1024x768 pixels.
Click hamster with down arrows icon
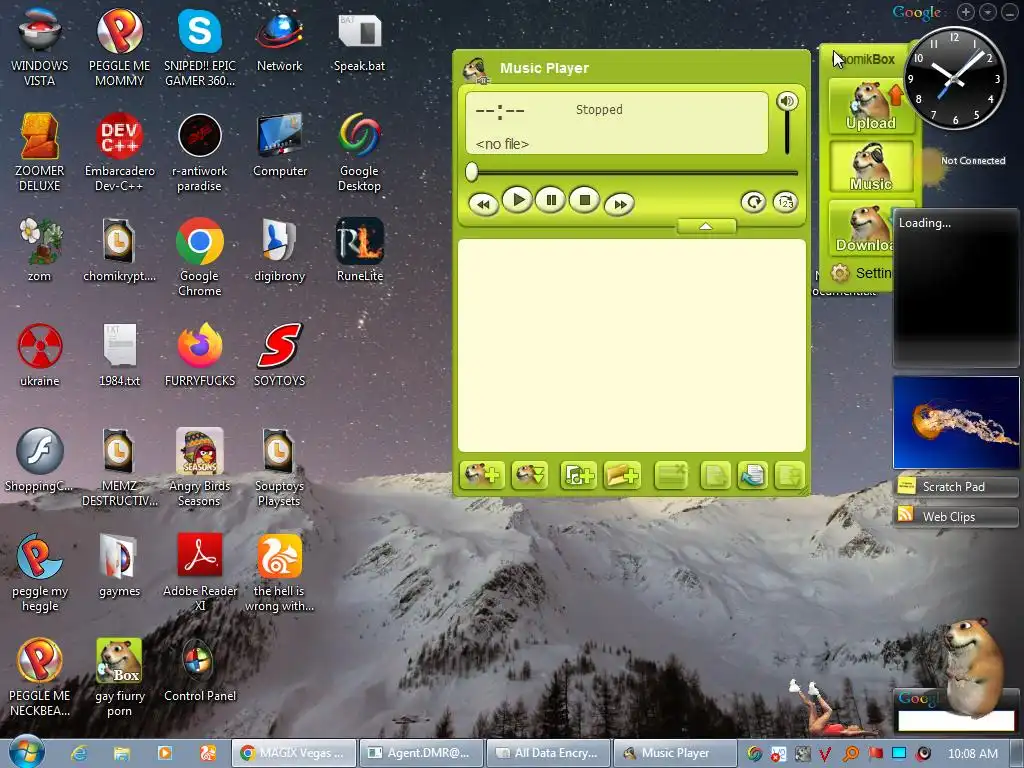pos(530,475)
